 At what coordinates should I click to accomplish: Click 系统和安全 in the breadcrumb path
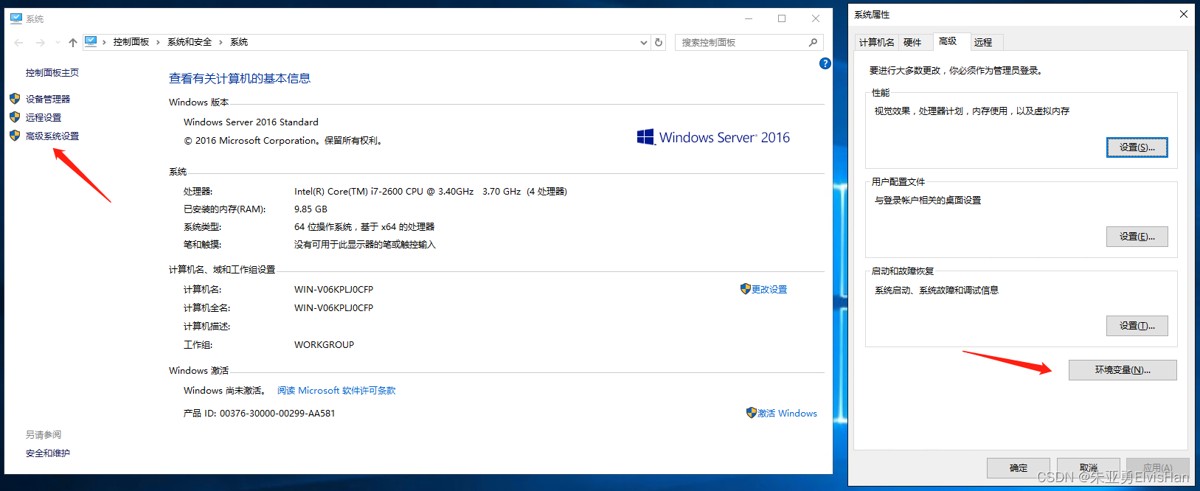point(189,42)
